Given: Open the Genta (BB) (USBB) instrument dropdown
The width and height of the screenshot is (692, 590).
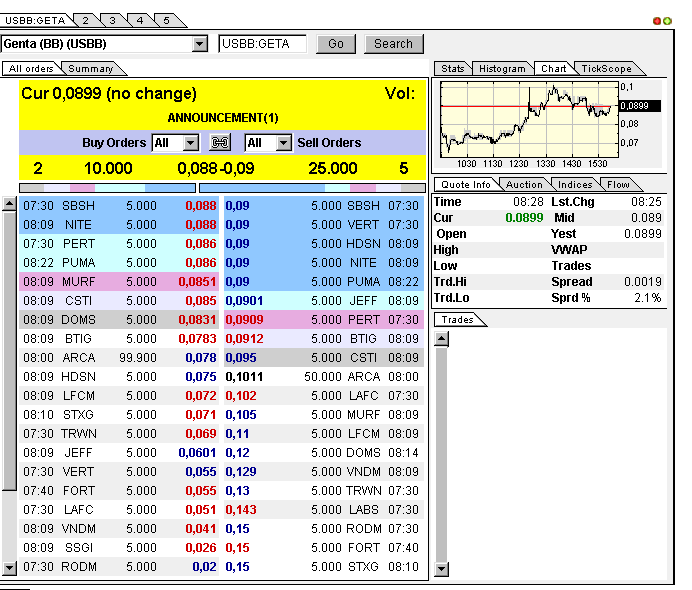Looking at the screenshot, I should 199,44.
